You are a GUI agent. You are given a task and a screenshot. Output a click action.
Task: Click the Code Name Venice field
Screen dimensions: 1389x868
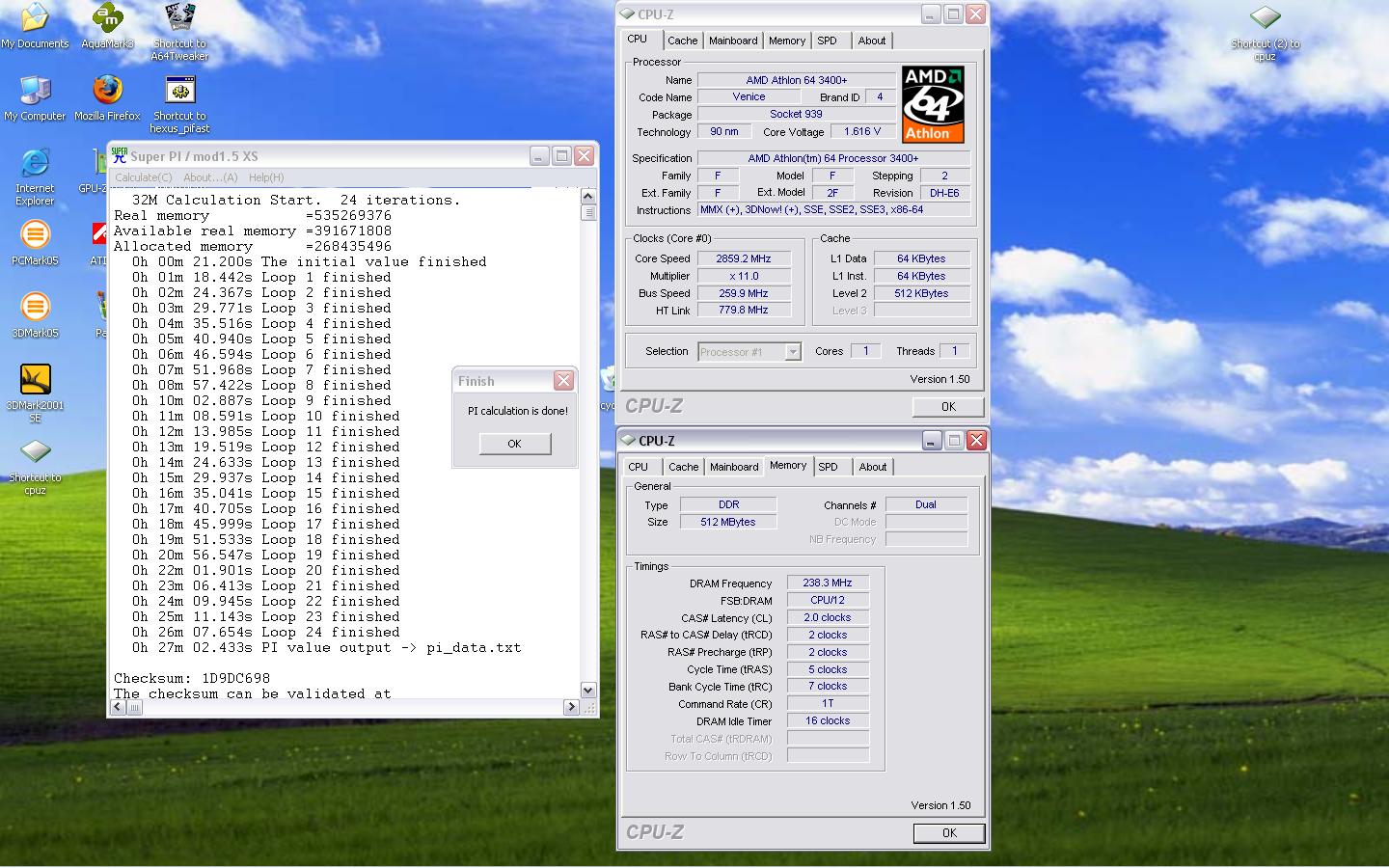click(749, 97)
